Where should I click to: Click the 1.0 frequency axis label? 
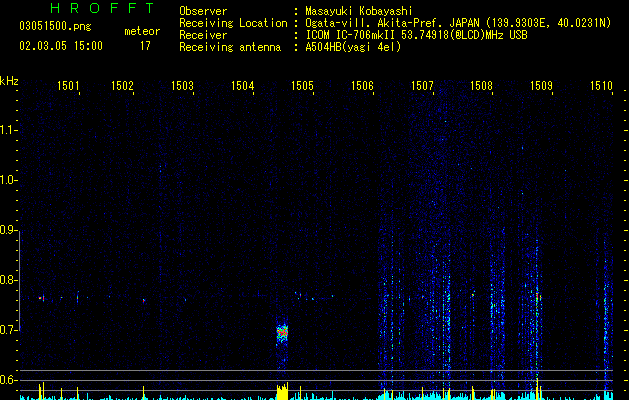(x=7, y=180)
